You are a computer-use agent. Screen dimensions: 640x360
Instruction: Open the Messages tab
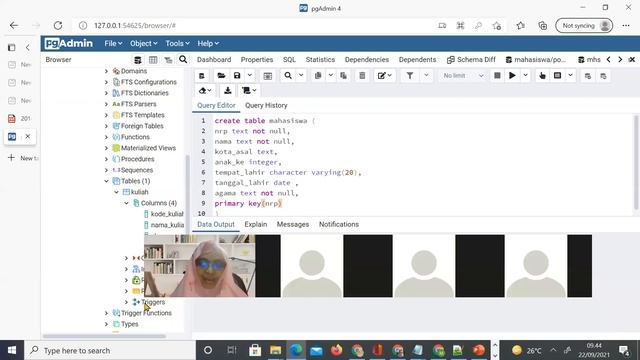[x=293, y=224]
